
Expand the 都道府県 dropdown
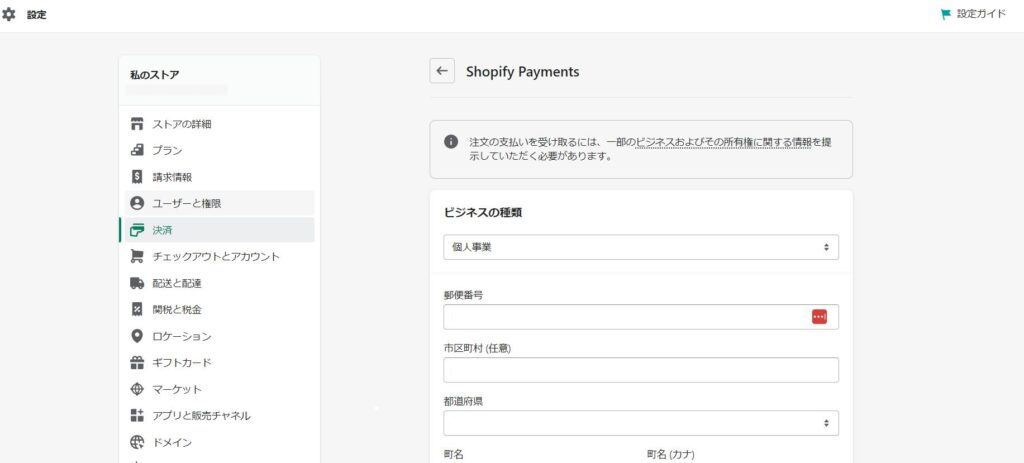click(641, 423)
